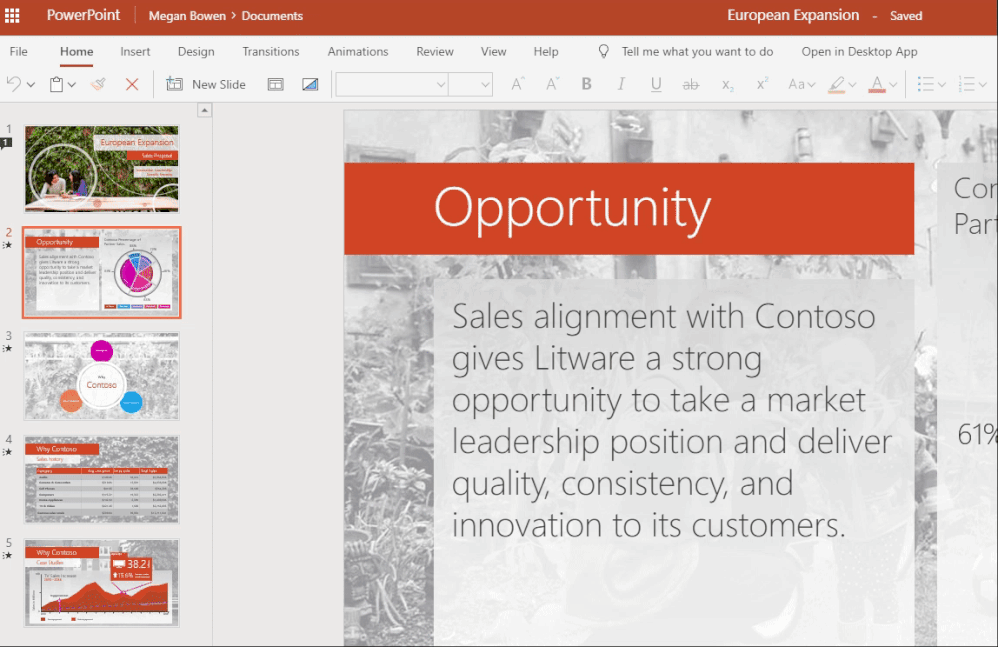Screen dimensions: 998x647
Task: Switch to the Animations tab
Action: (x=358, y=52)
